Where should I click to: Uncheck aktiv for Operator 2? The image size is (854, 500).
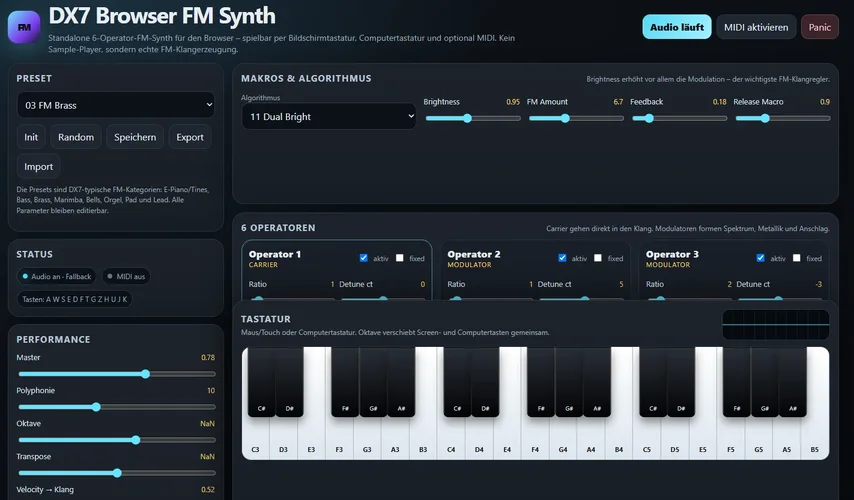[562, 258]
